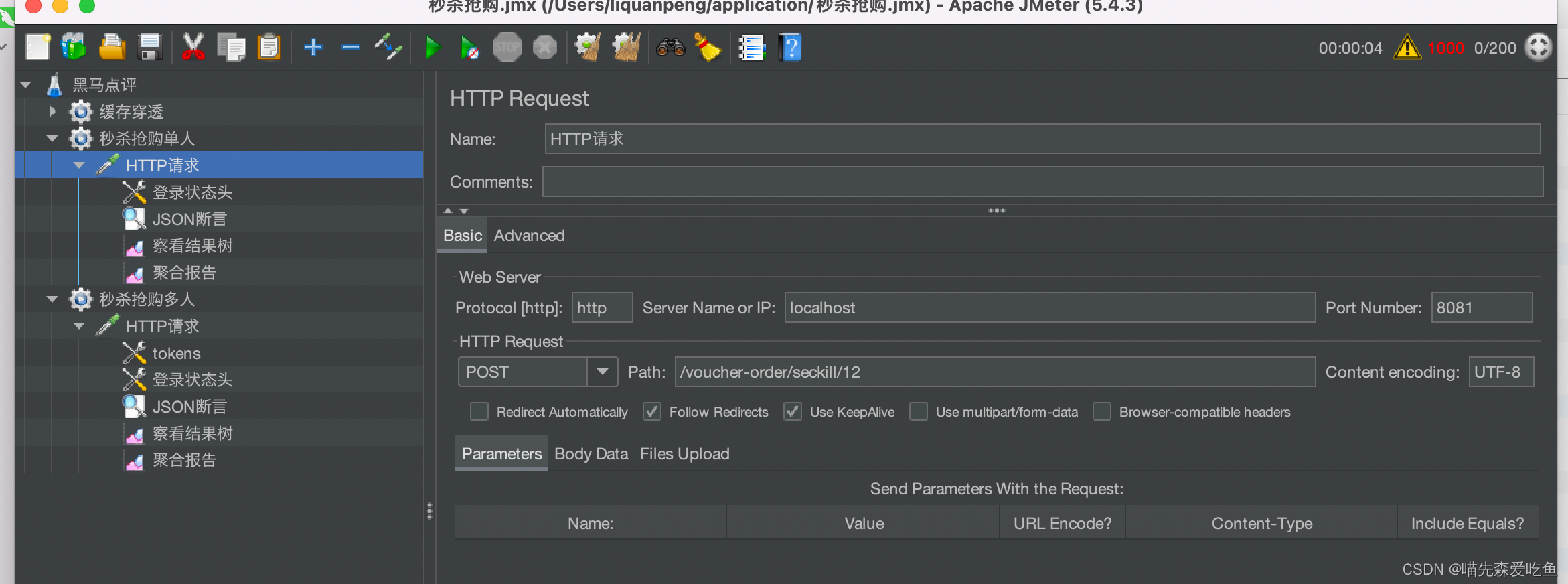Toggle Redirect Automatically checkbox
This screenshot has width=1568, height=584.
tap(479, 411)
